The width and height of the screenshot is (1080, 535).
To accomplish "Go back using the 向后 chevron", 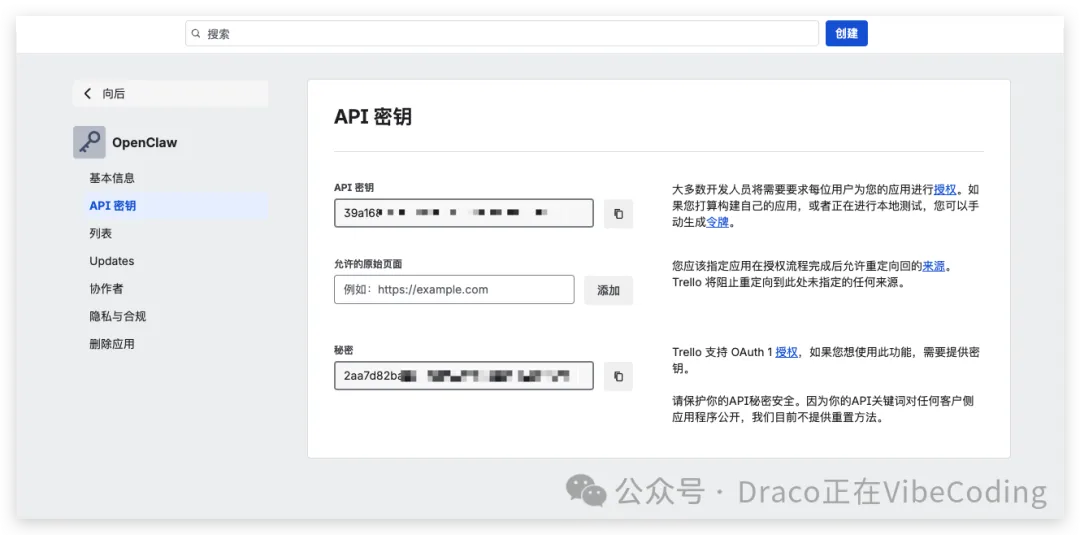I will (x=88, y=93).
